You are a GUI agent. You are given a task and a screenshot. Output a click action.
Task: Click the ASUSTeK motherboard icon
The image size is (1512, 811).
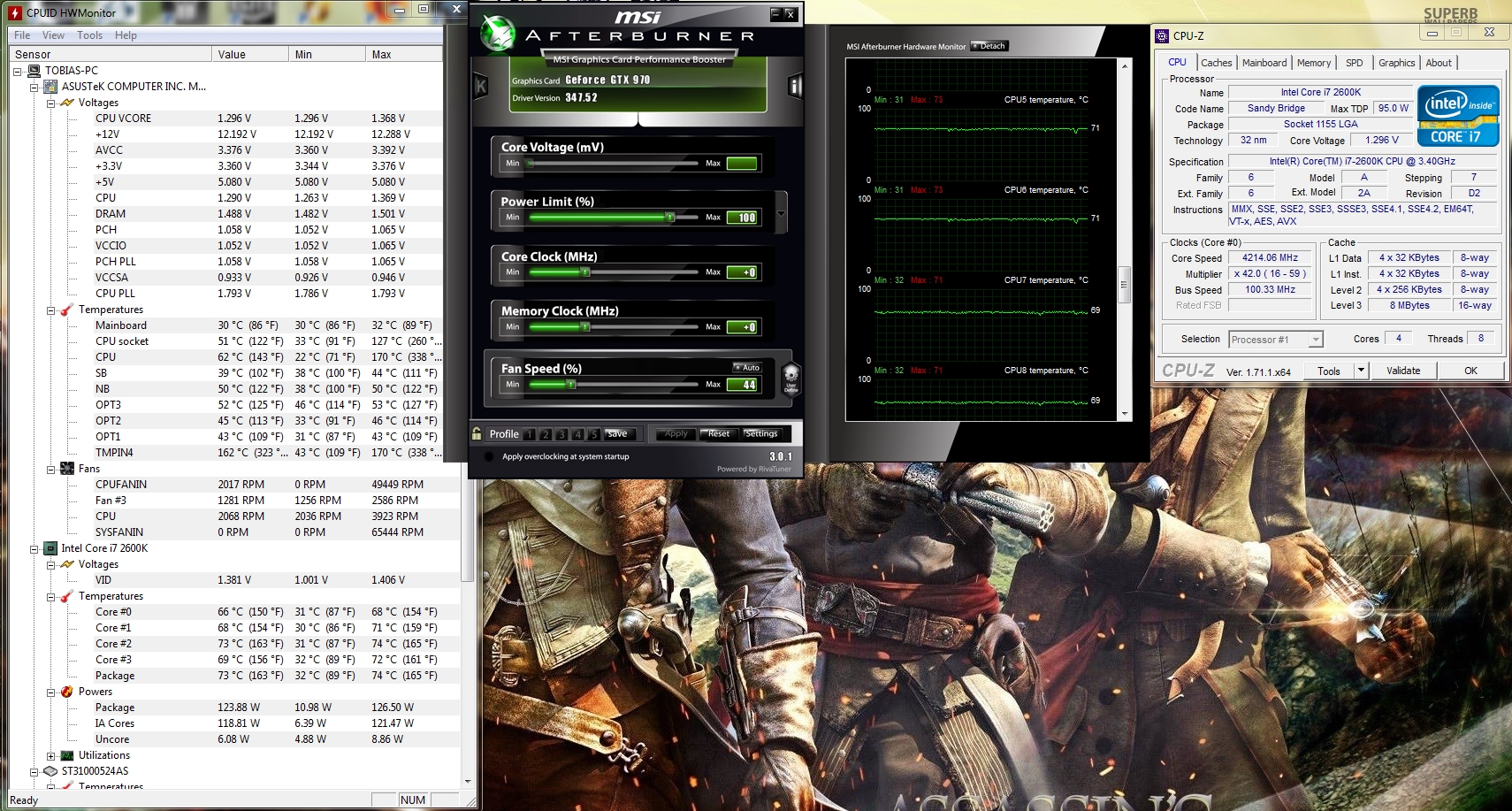(50, 87)
